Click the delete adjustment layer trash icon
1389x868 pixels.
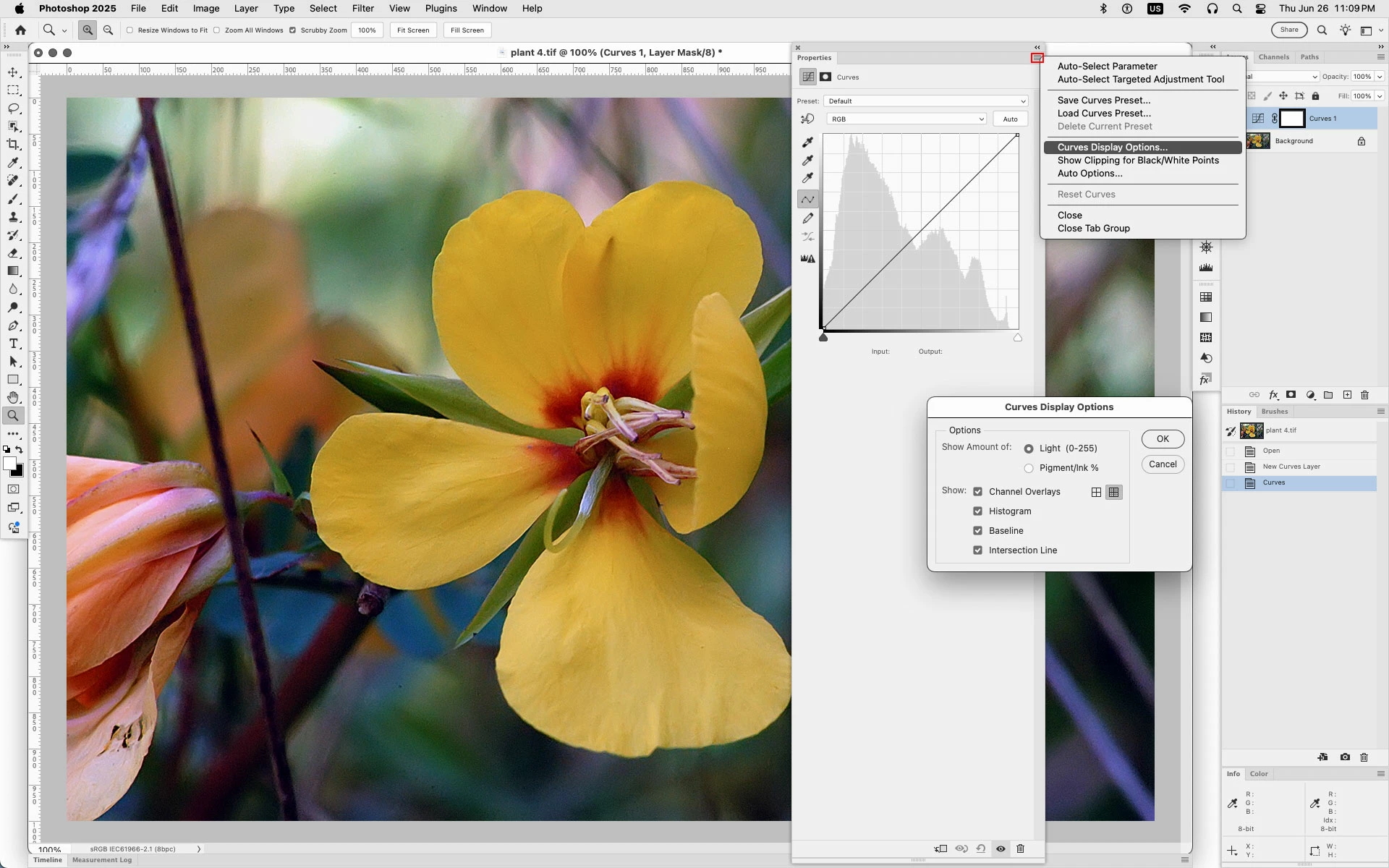[1020, 848]
